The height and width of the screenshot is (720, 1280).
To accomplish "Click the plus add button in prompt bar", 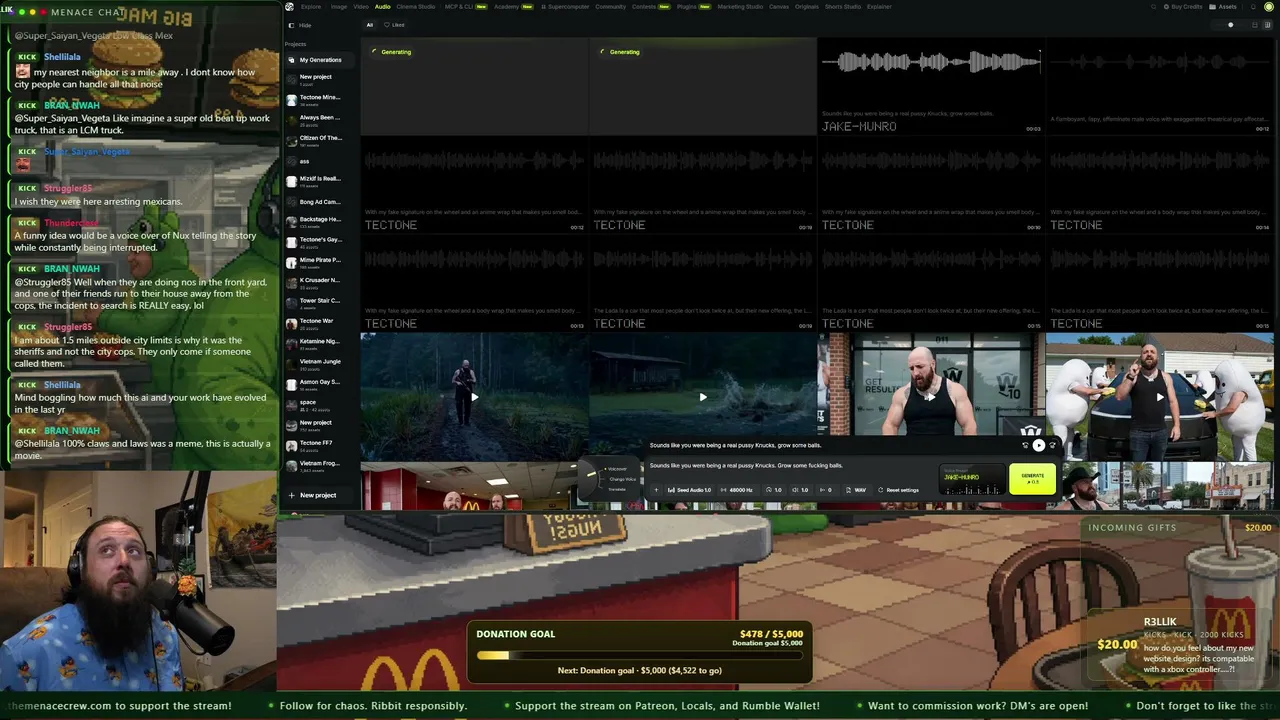I will [657, 490].
